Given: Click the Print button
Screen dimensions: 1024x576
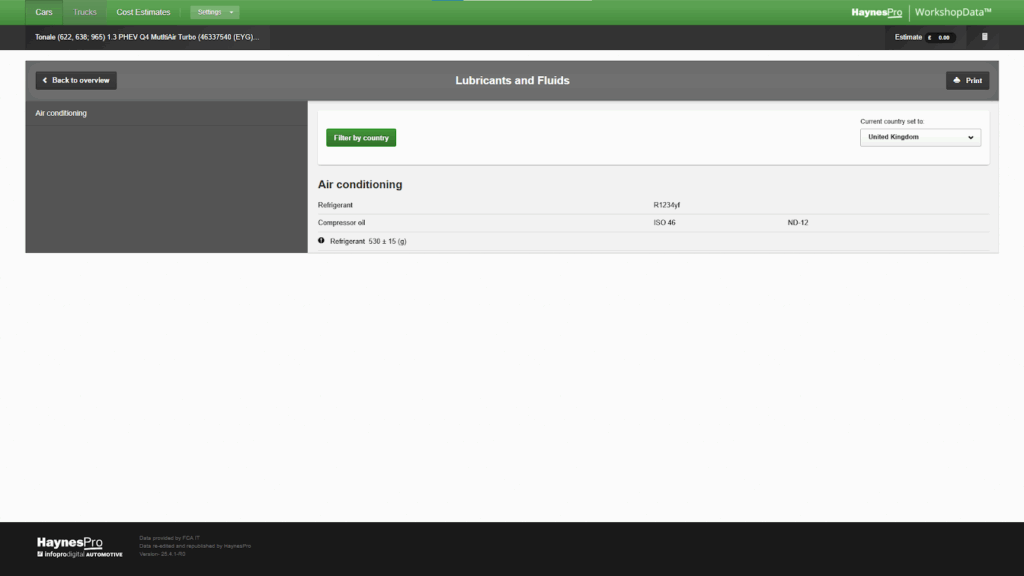Looking at the screenshot, I should tap(967, 80).
